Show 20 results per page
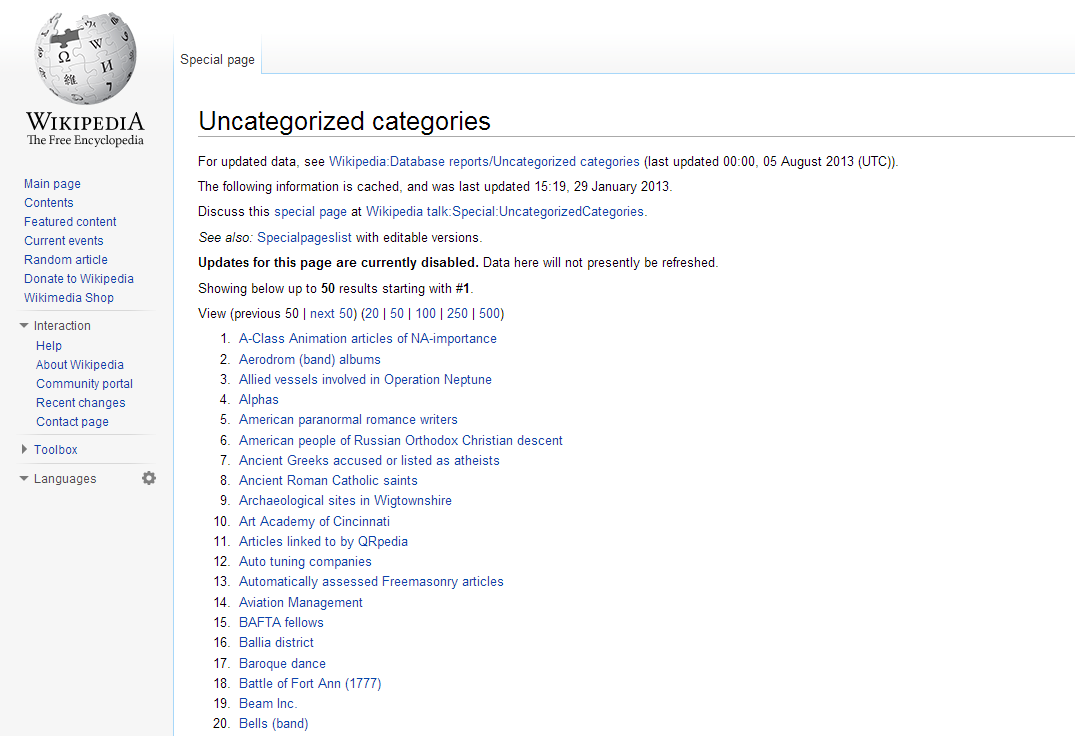The width and height of the screenshot is (1075, 736). (372, 314)
